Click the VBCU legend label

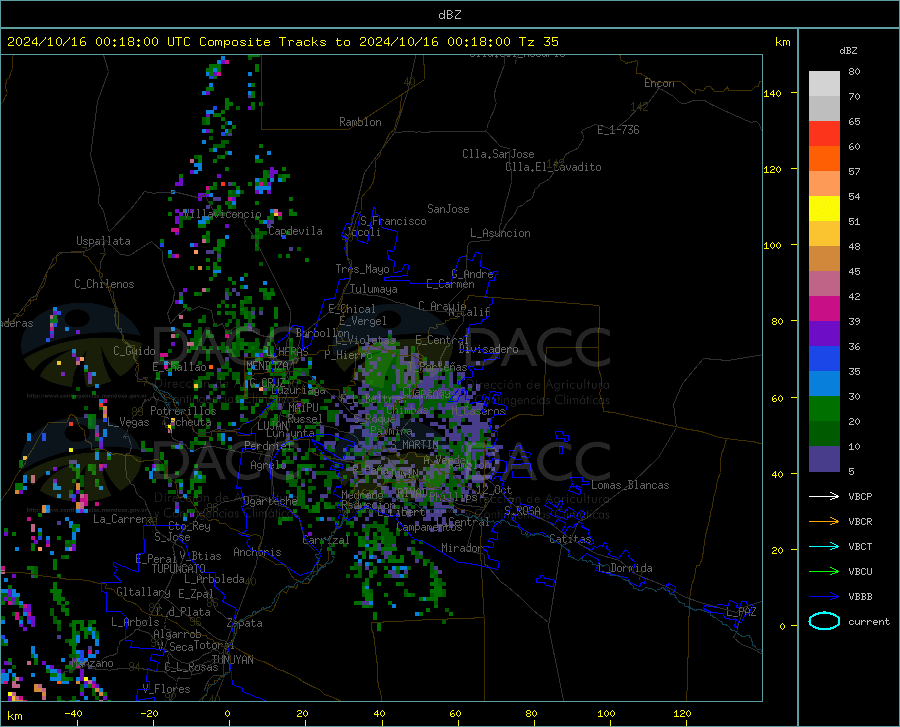tap(860, 572)
